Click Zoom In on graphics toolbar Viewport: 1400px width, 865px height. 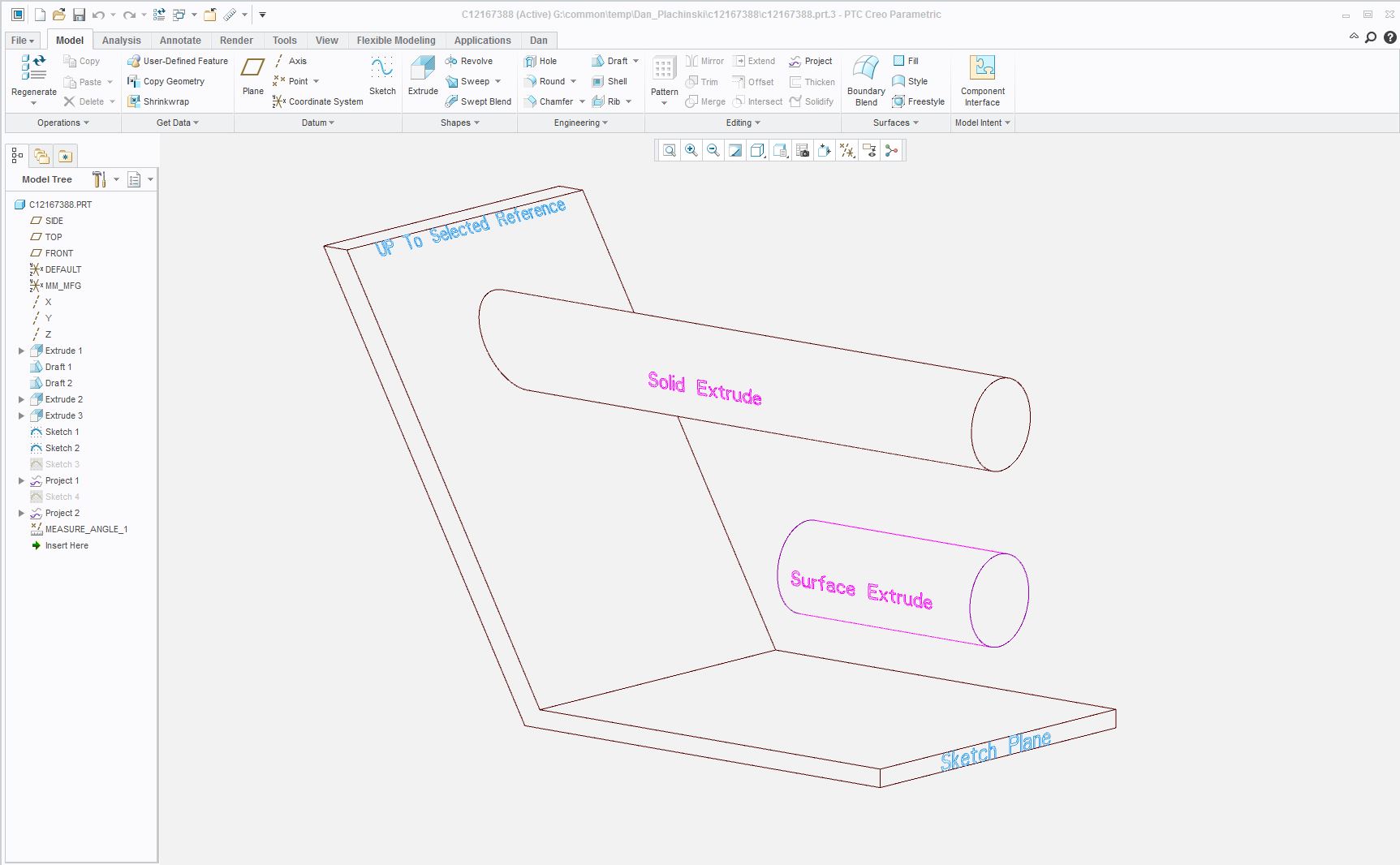tap(691, 150)
